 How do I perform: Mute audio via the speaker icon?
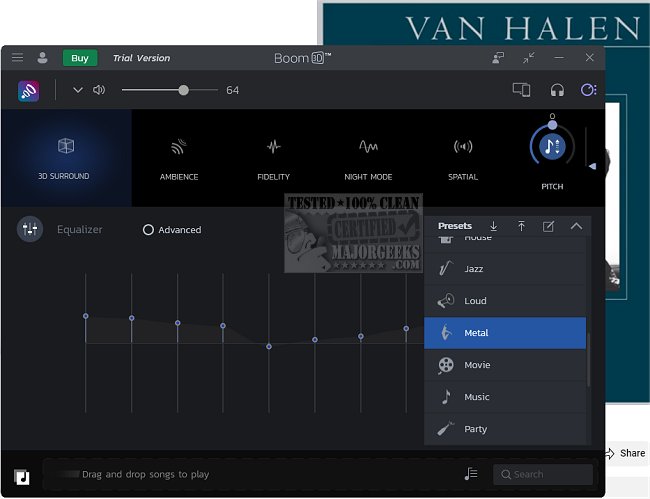point(99,90)
